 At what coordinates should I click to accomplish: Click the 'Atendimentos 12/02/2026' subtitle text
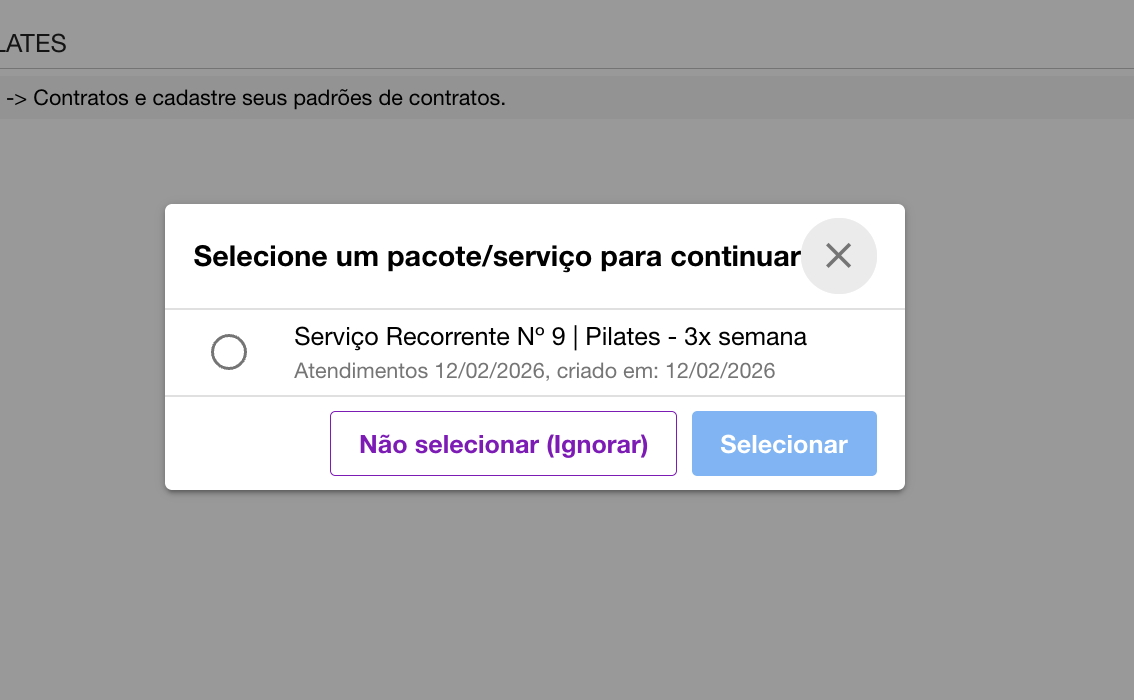420,371
